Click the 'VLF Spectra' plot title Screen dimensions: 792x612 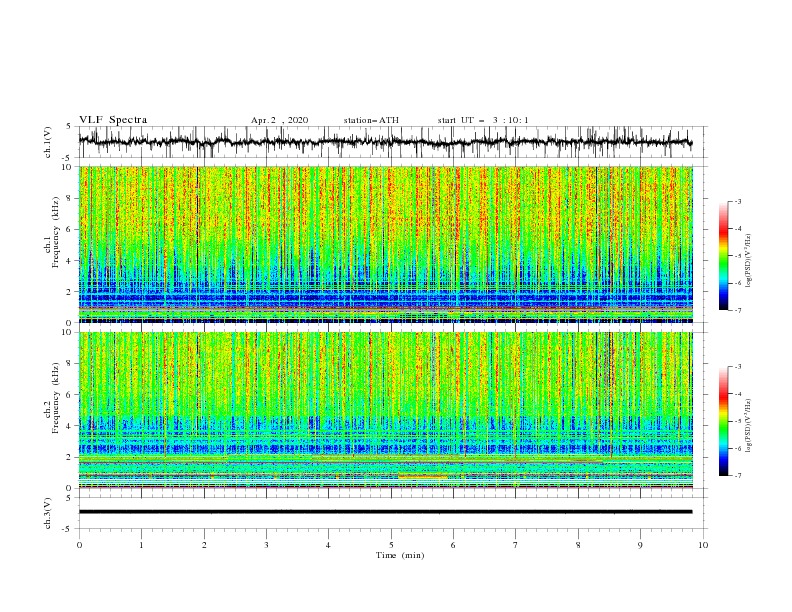click(113, 120)
